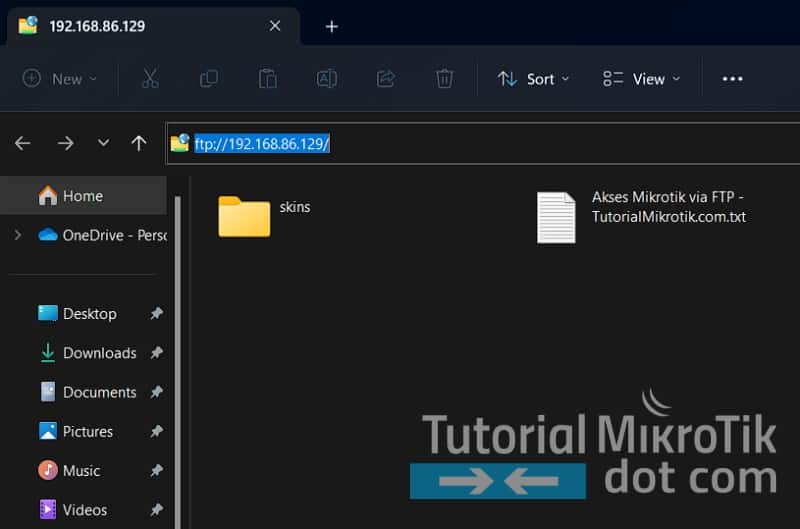800x529 pixels.
Task: Click the Delete trash icon
Action: click(444, 79)
